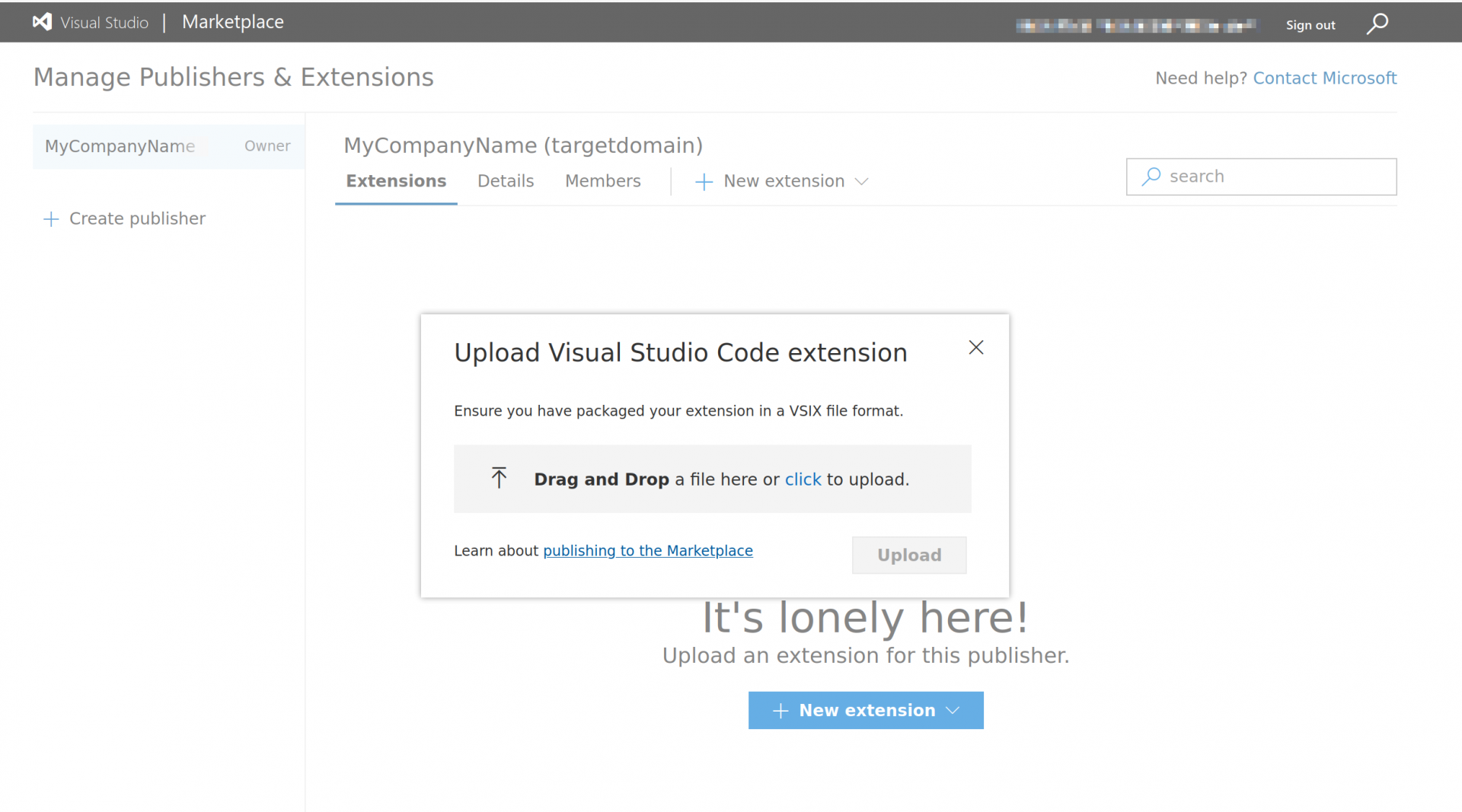1462x812 pixels.
Task: Expand options under the header New extension chevron
Action: (x=861, y=181)
